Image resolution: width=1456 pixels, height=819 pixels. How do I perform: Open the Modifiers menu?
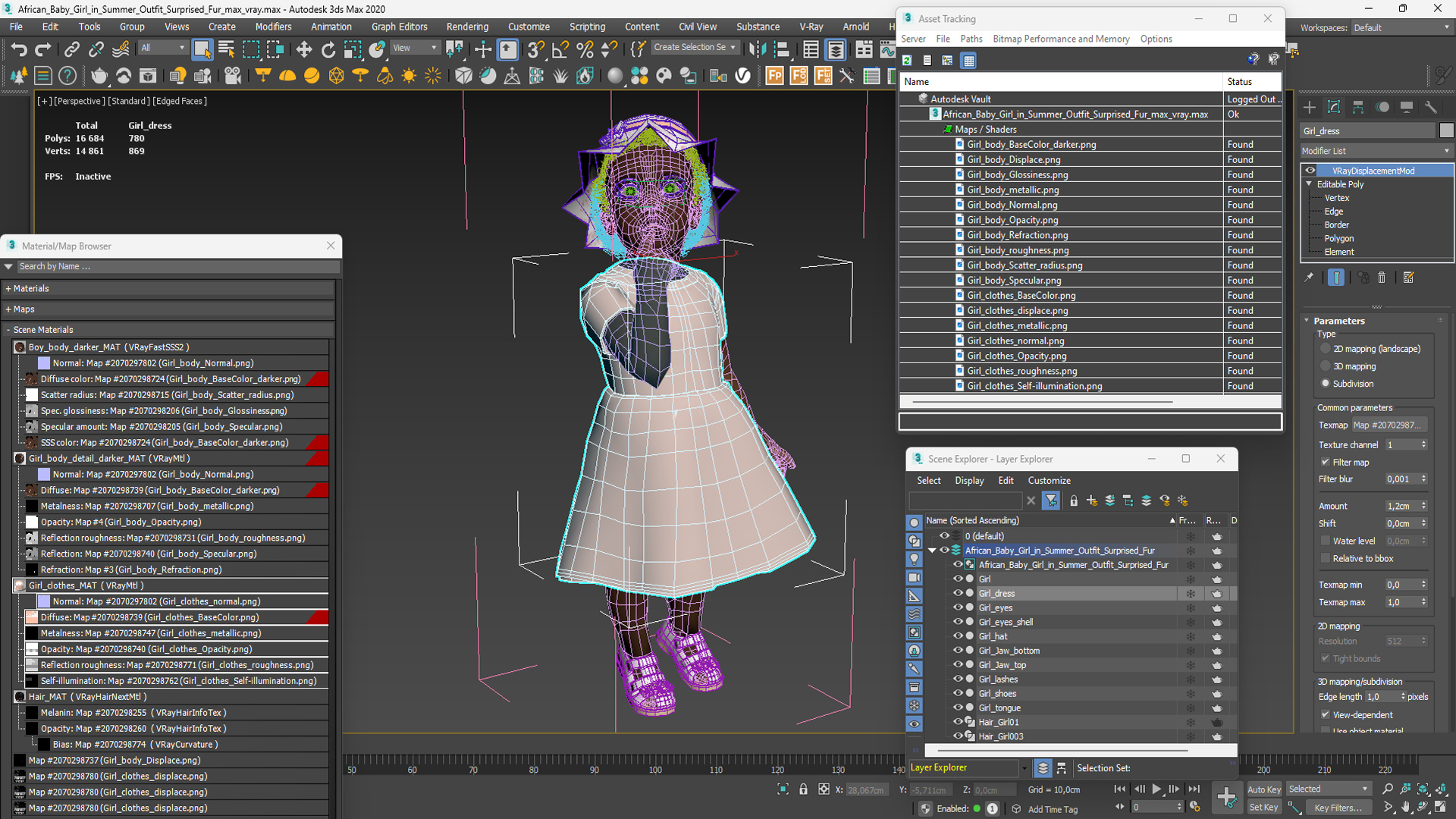273,27
